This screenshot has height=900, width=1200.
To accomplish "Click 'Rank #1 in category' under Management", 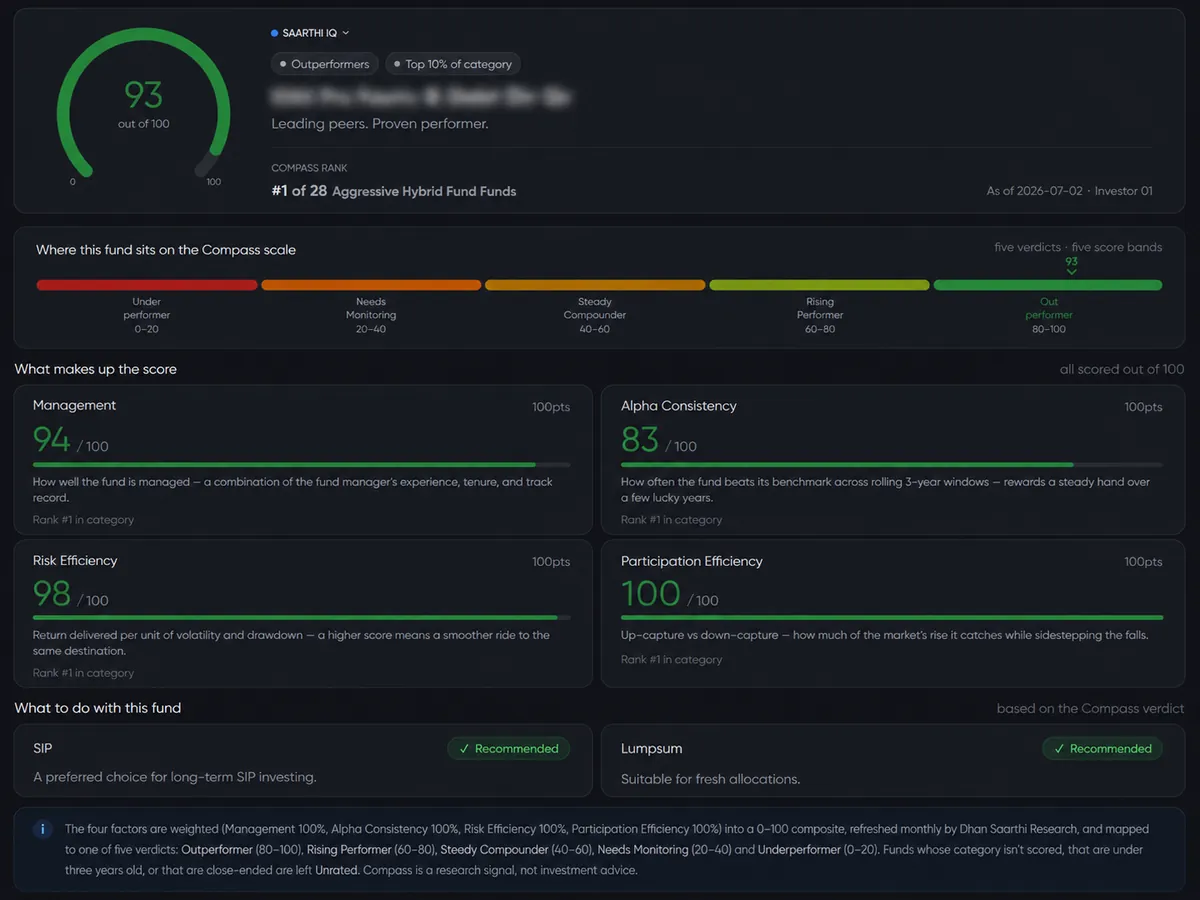I will tap(83, 519).
